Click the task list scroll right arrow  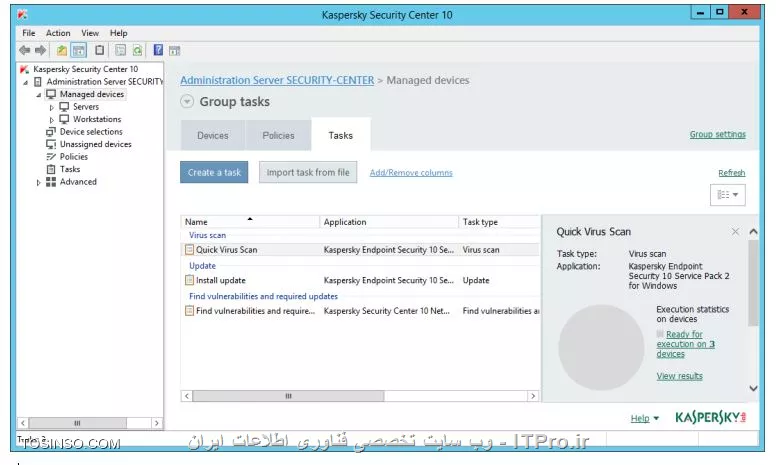coord(533,396)
